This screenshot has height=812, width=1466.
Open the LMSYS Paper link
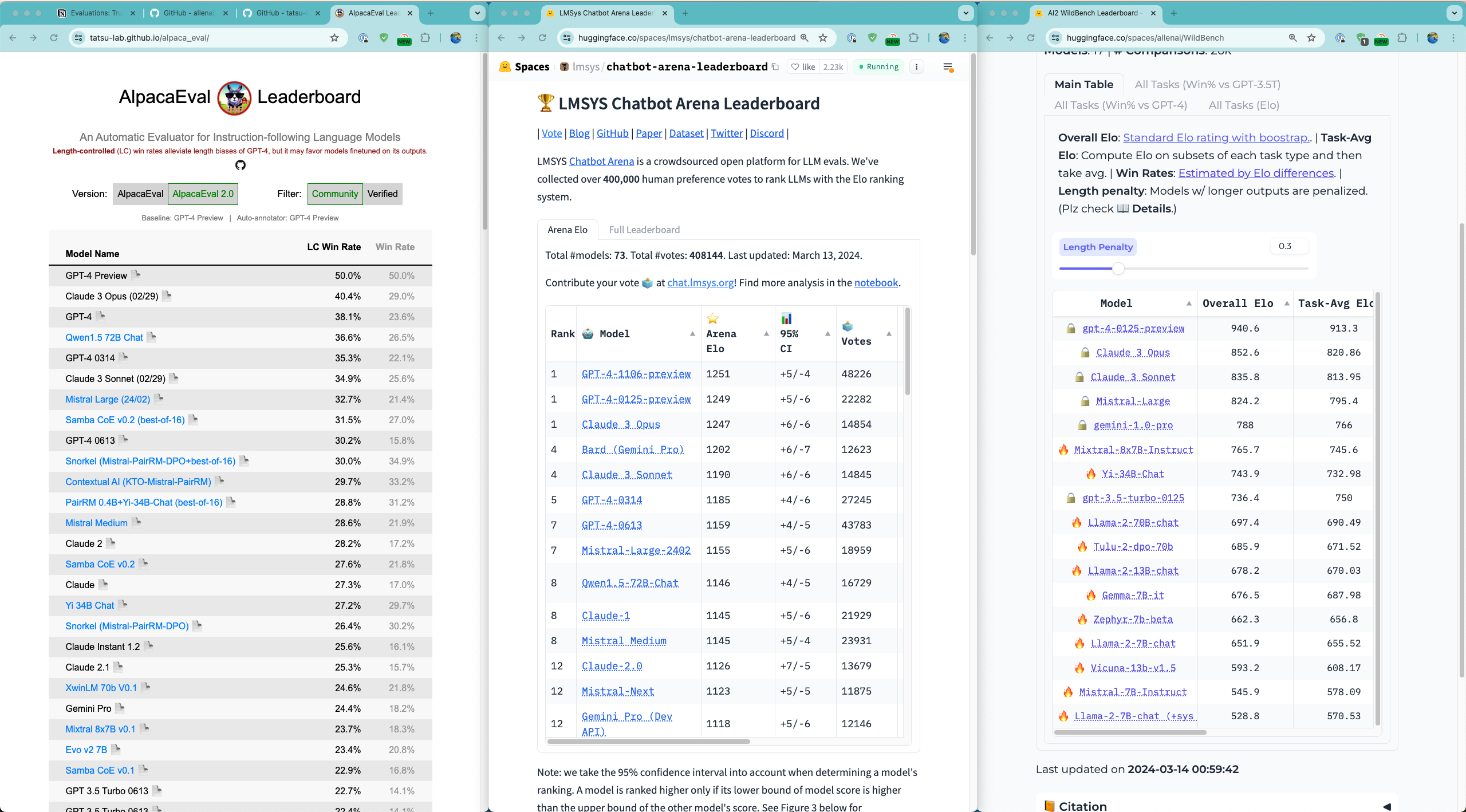[649, 133]
